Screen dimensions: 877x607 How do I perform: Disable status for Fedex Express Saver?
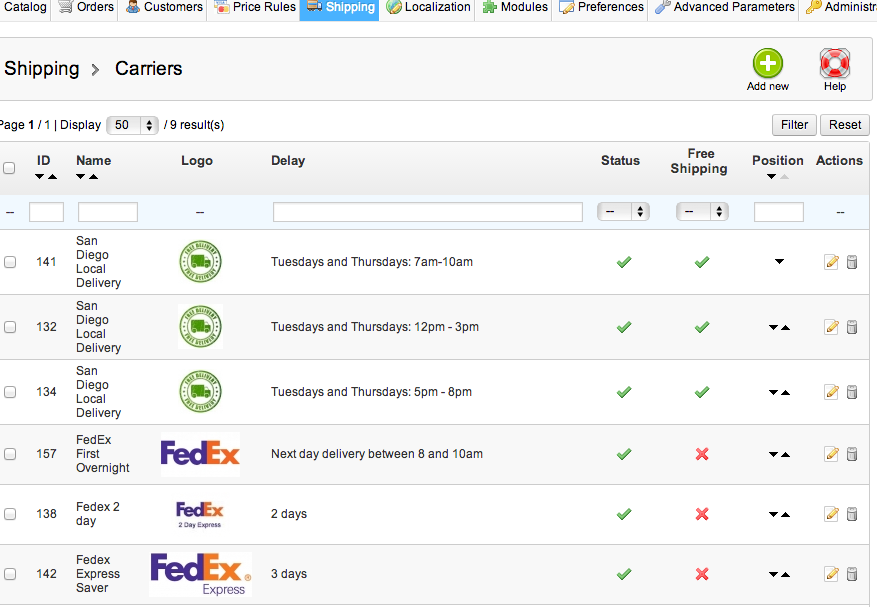pos(624,574)
